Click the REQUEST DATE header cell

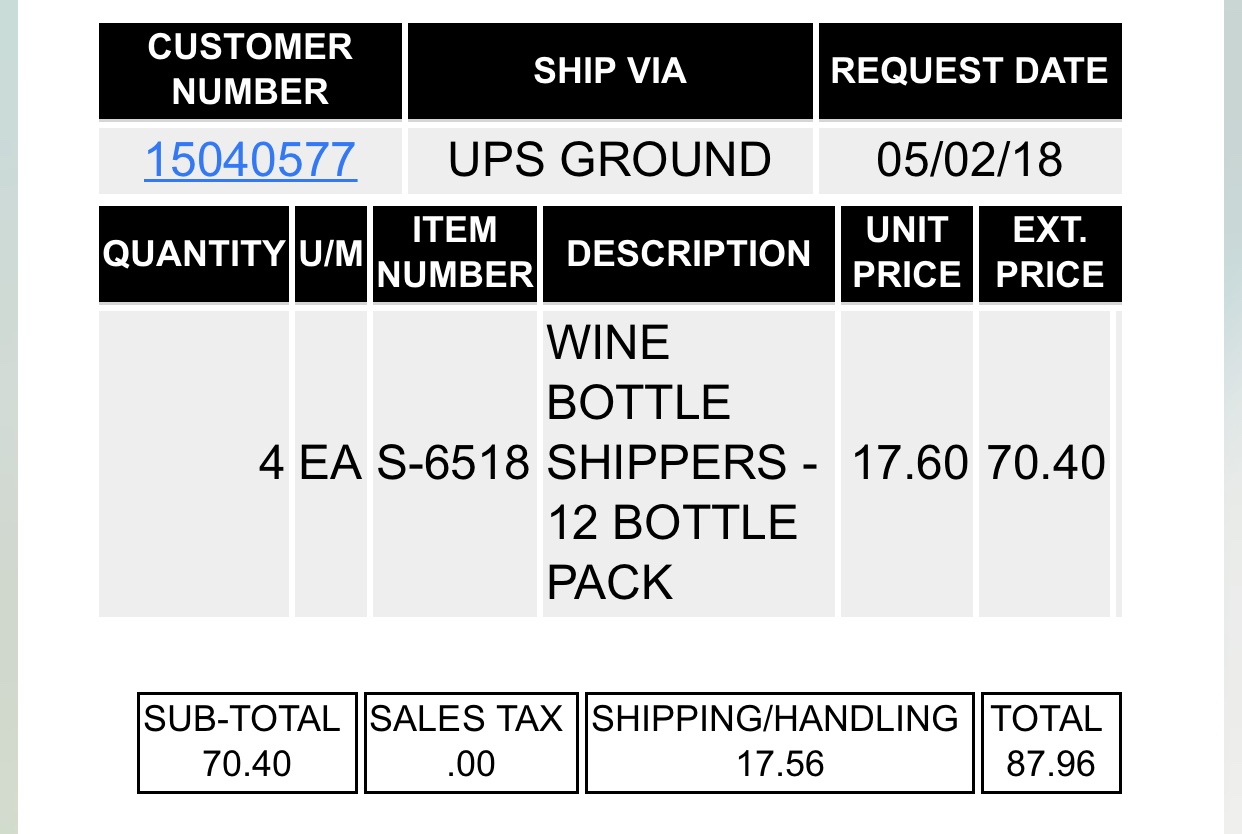coord(970,70)
